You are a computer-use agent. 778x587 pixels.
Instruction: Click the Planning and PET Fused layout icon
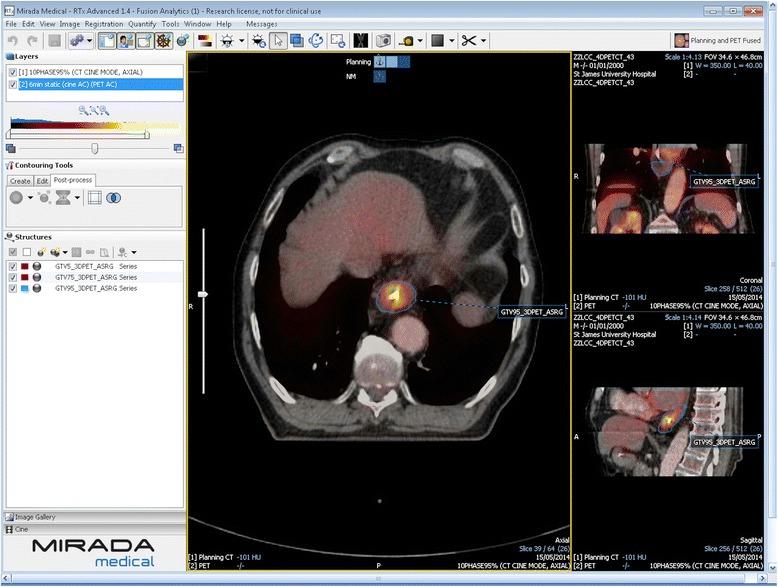(x=682, y=41)
